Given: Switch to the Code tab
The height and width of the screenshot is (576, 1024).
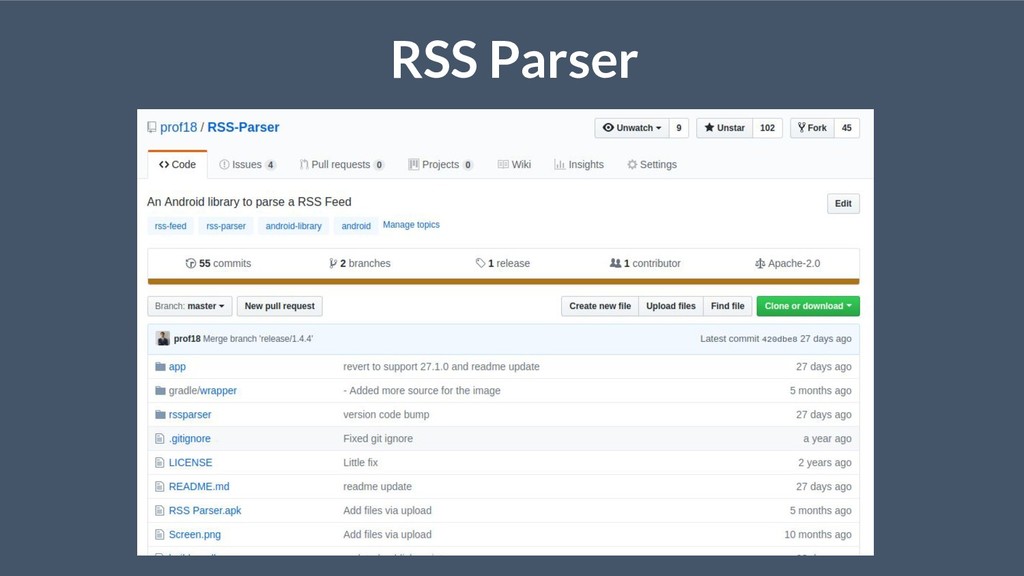Looking at the screenshot, I should (178, 165).
